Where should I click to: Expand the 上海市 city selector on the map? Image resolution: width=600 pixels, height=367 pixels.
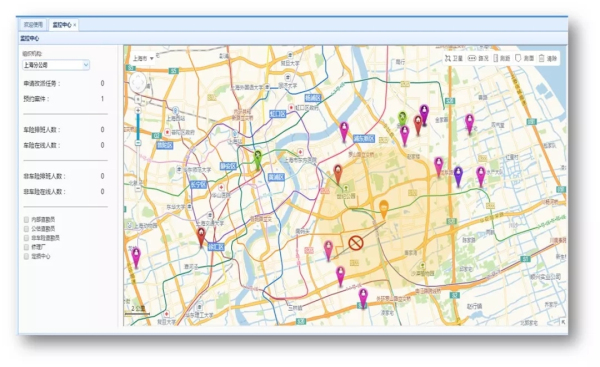[x=143, y=59]
